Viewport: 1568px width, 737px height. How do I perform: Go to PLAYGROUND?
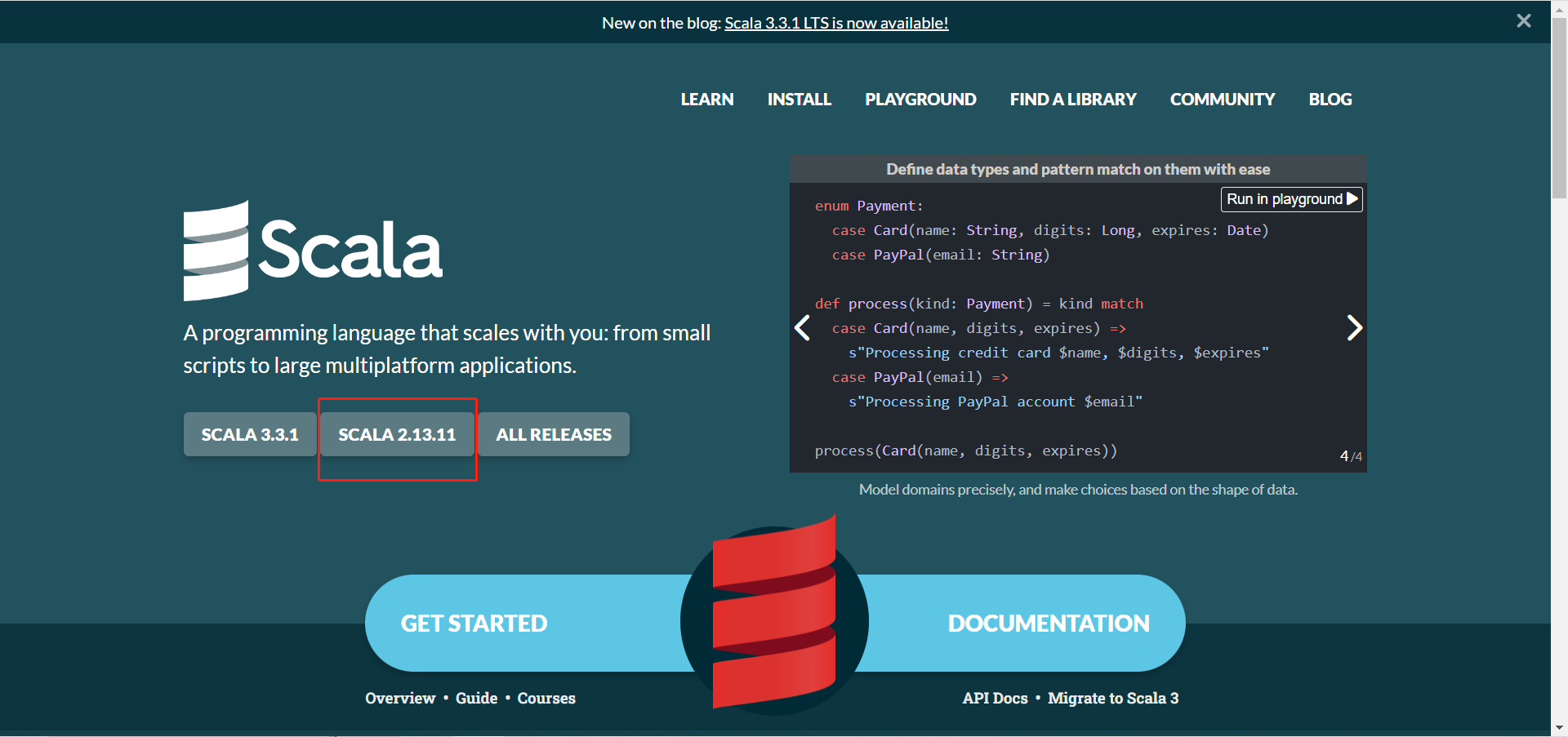pyautogui.click(x=920, y=100)
